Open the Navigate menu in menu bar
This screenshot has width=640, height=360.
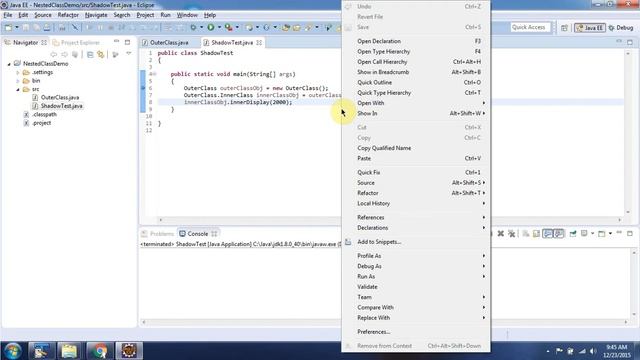(x=96, y=15)
